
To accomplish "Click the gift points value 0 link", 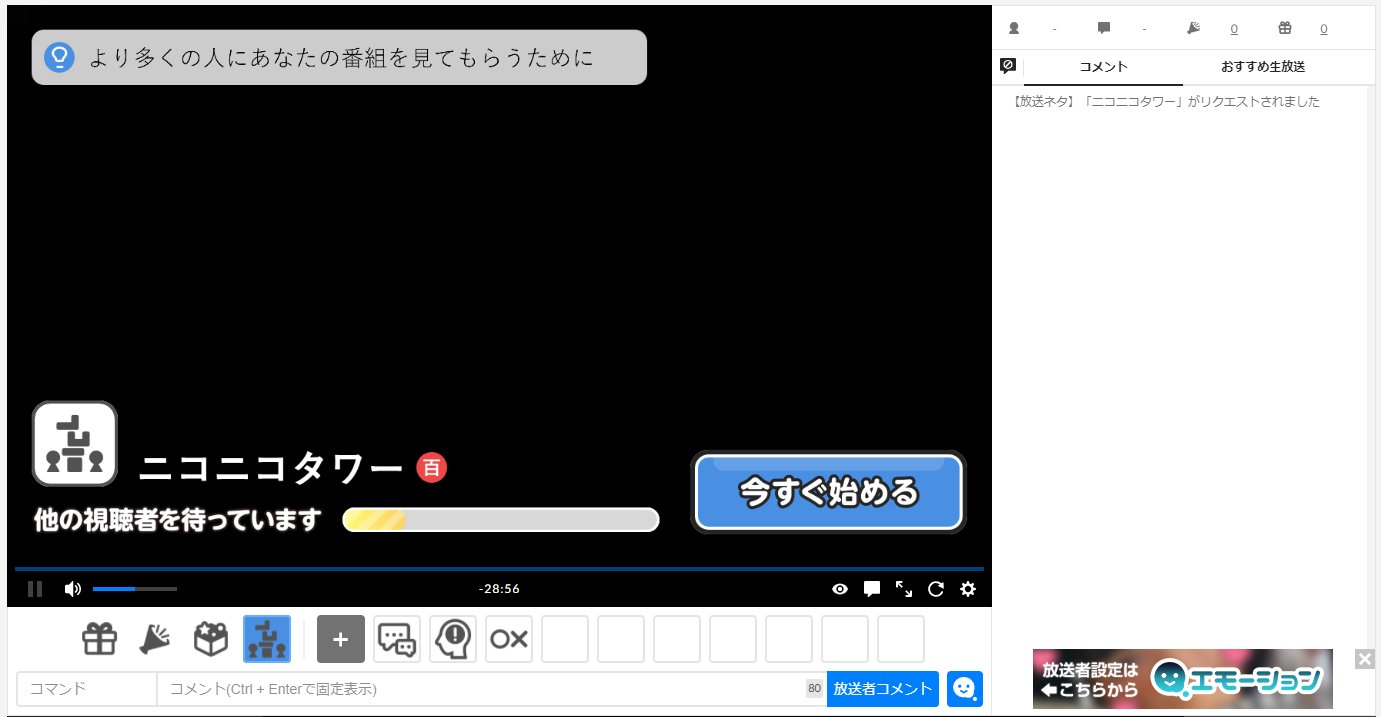I will point(1324,29).
